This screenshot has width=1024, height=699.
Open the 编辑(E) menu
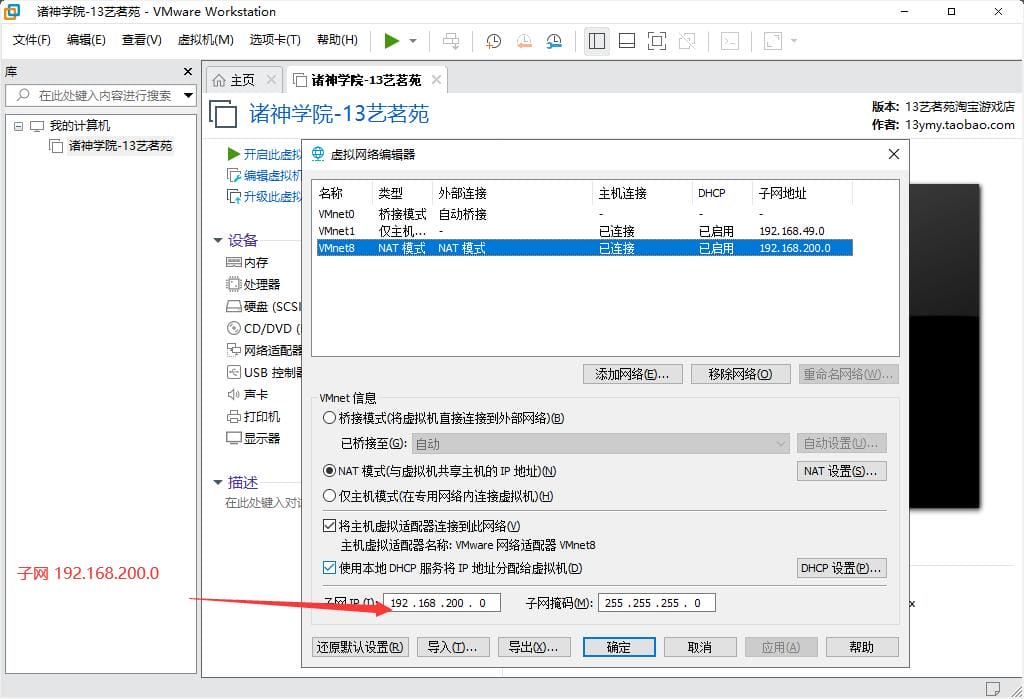click(x=86, y=40)
